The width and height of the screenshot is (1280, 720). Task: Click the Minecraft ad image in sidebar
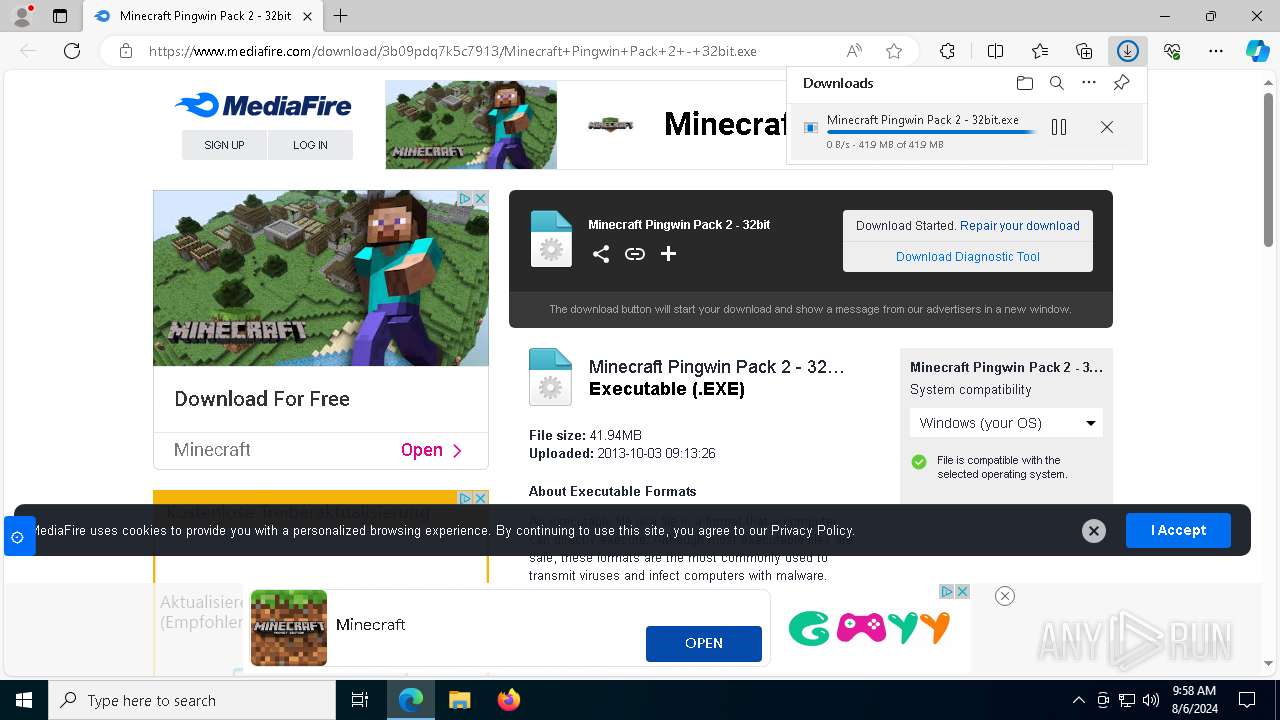pyautogui.click(x=321, y=278)
